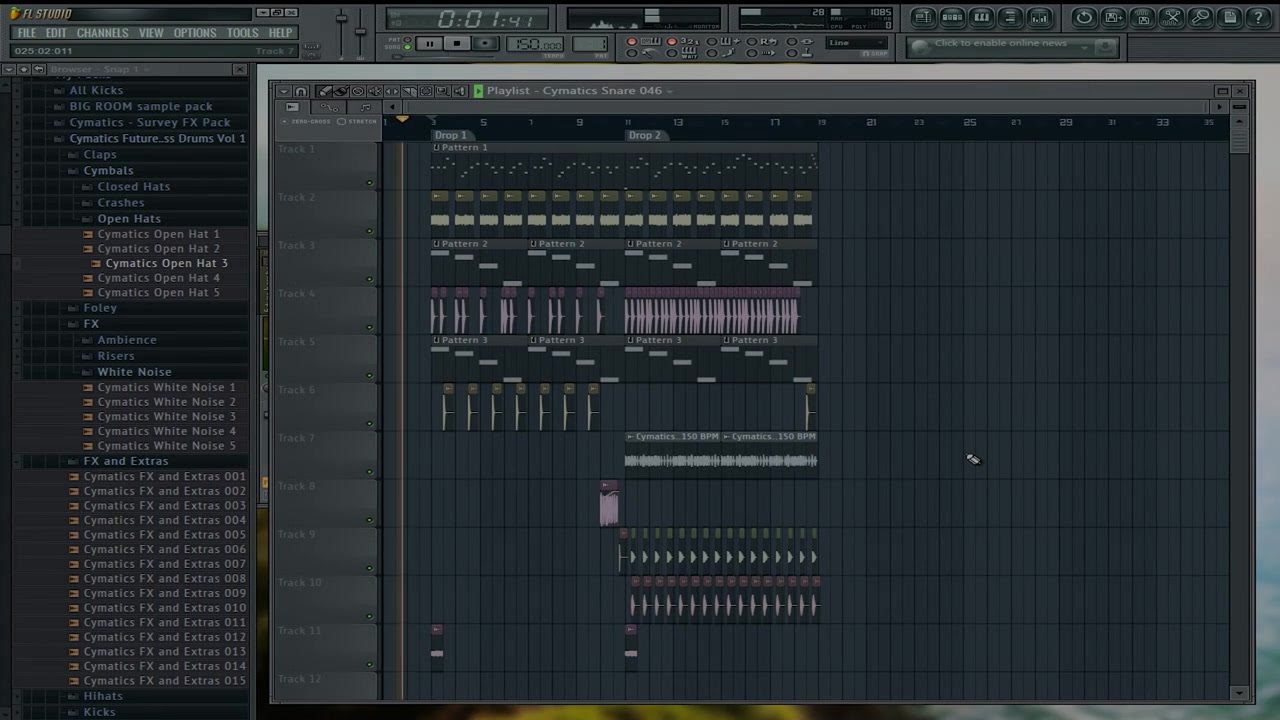Screen dimensions: 1280x720
Task: Select Cymatics Open Hat 3 sample
Action: click(x=166, y=263)
